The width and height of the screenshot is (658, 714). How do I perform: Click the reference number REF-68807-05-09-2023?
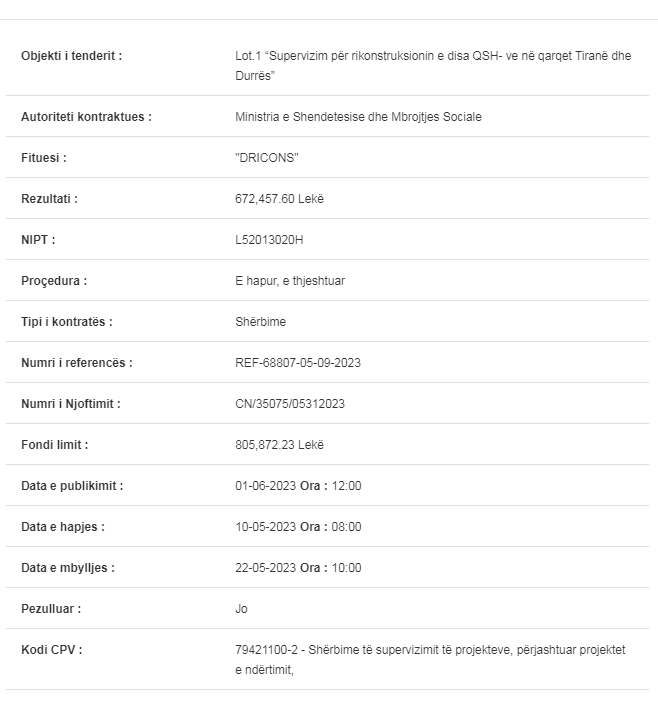297,363
